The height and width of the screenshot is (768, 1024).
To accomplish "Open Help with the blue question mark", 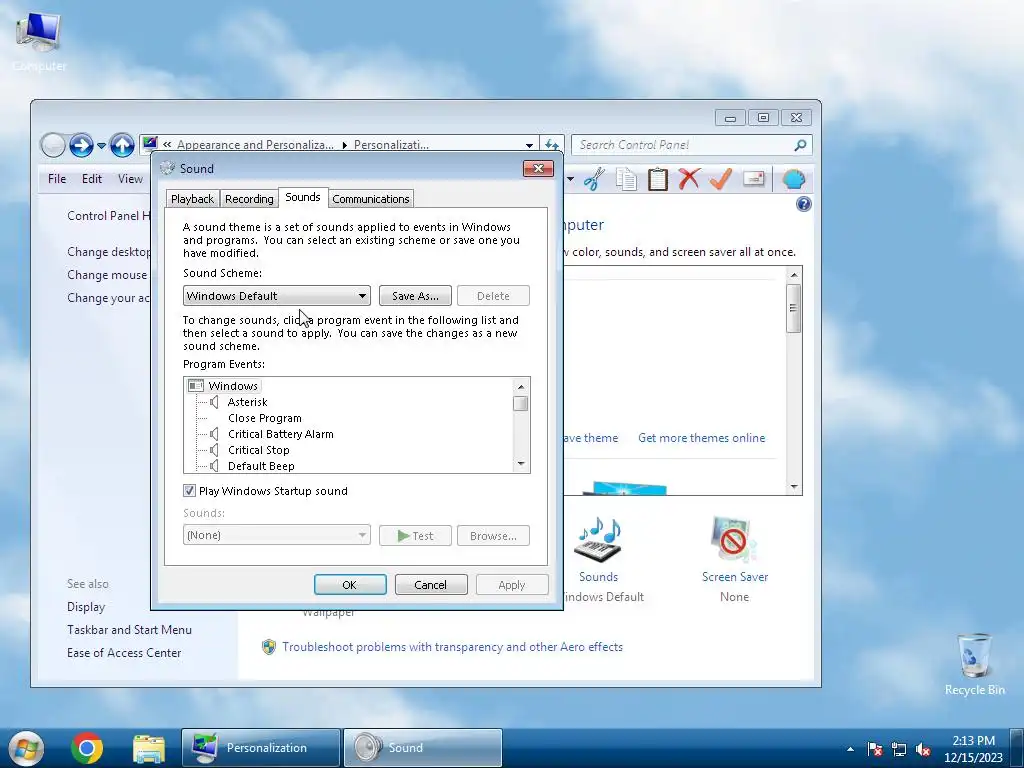I will point(804,204).
